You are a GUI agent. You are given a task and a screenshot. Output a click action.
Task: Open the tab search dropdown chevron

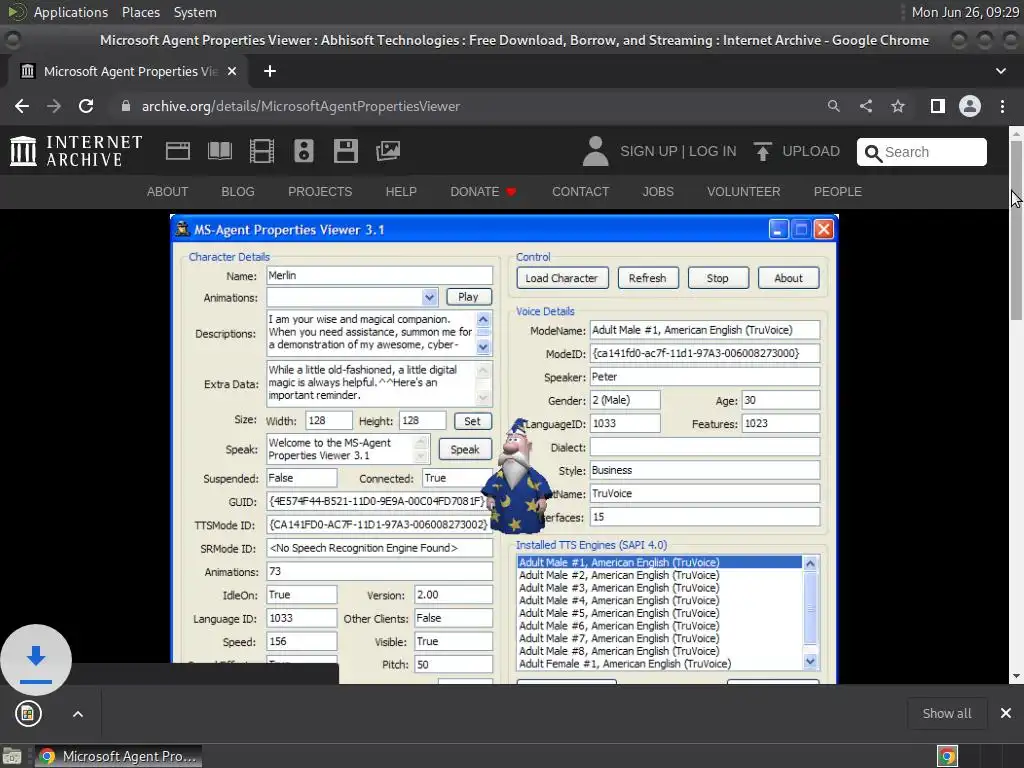click(1000, 71)
